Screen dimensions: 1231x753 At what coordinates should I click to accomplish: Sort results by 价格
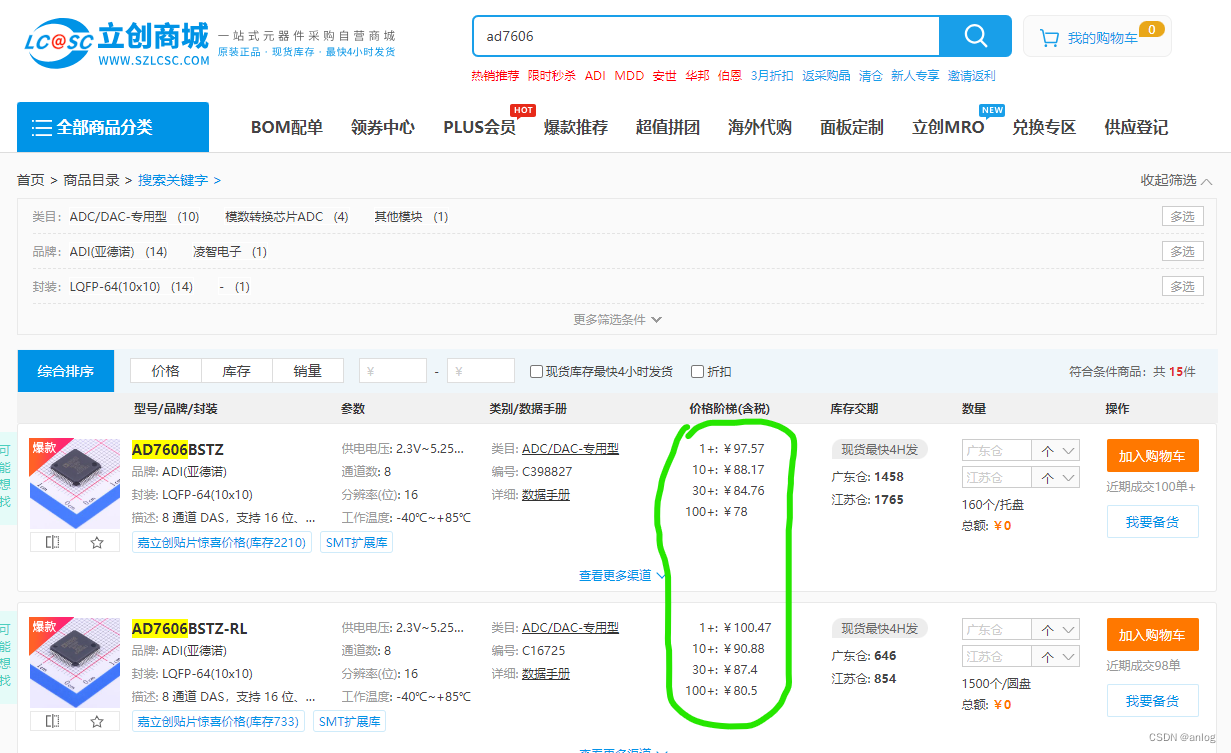[x=166, y=371]
